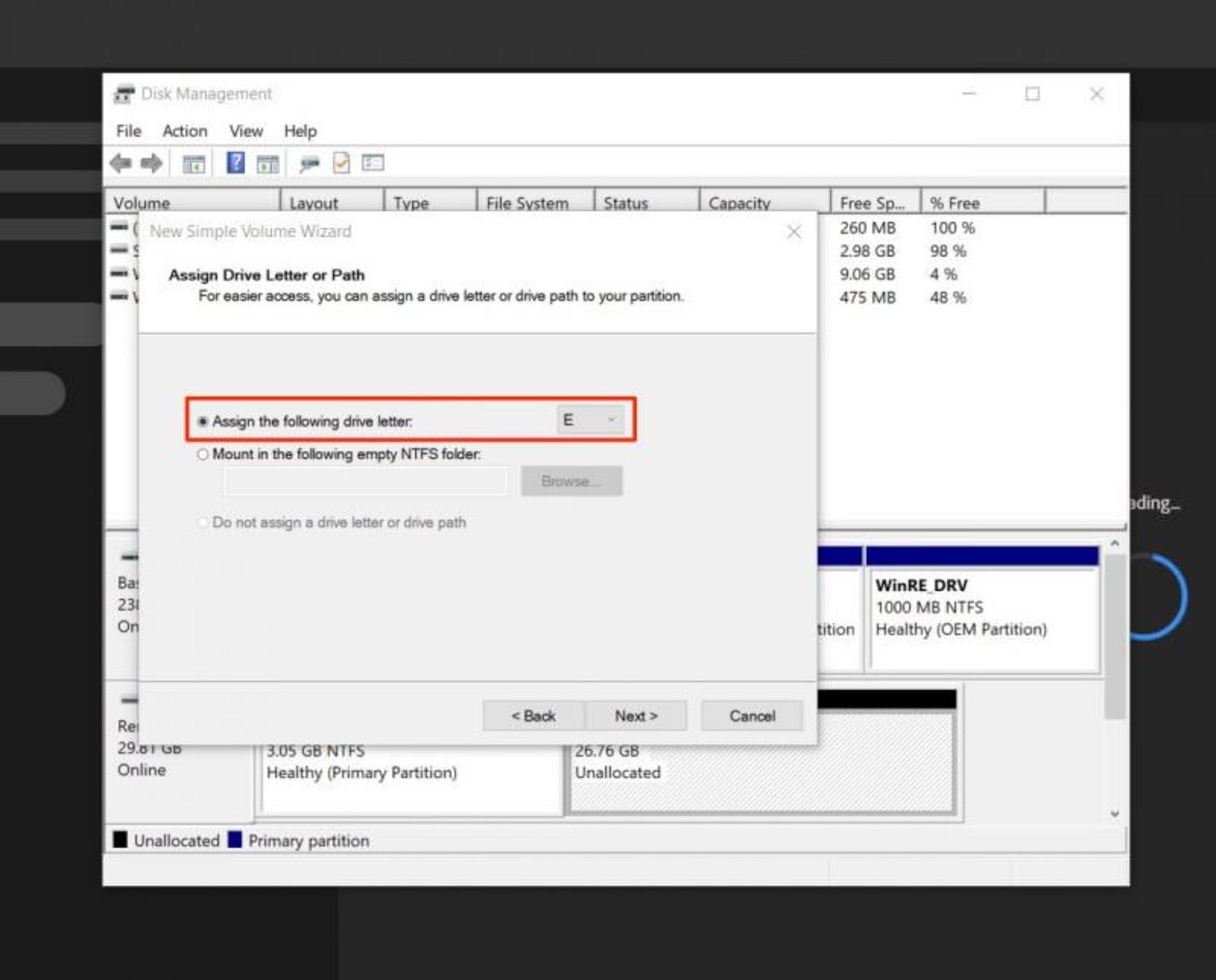Click the % Free column header
The image size is (1216, 980).
tap(983, 201)
